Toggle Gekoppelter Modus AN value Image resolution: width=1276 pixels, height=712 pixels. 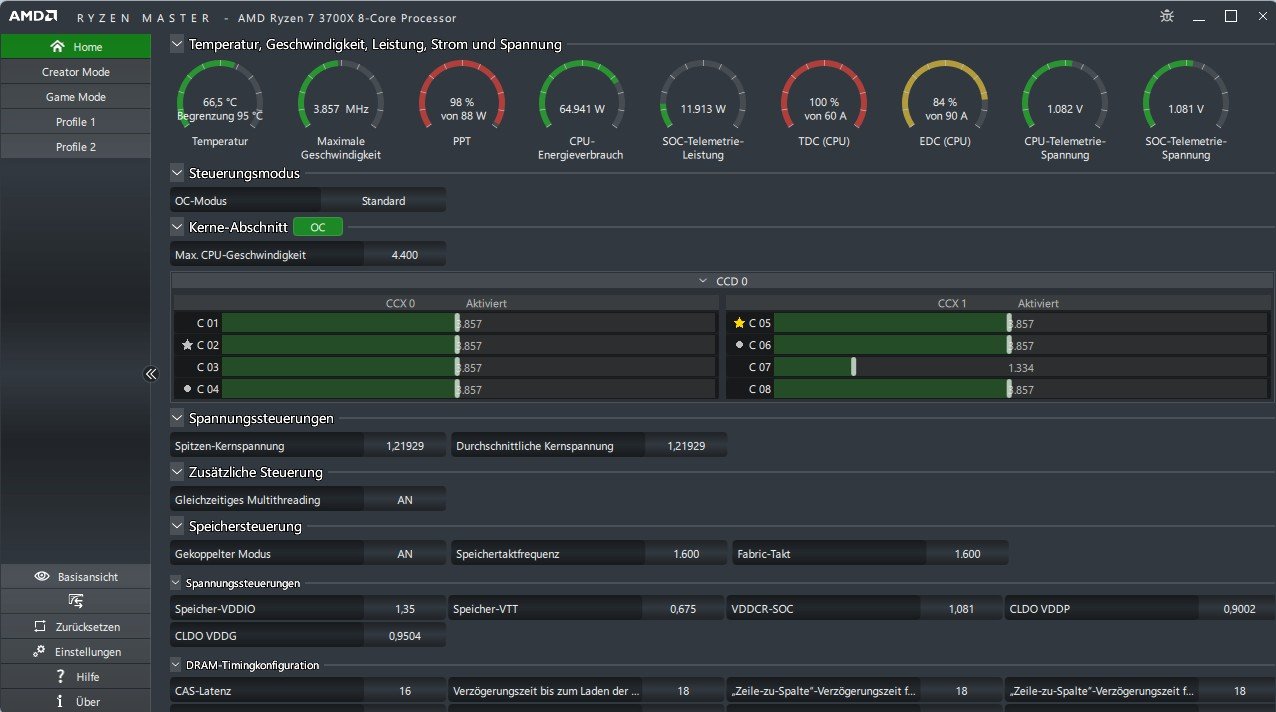coord(405,553)
